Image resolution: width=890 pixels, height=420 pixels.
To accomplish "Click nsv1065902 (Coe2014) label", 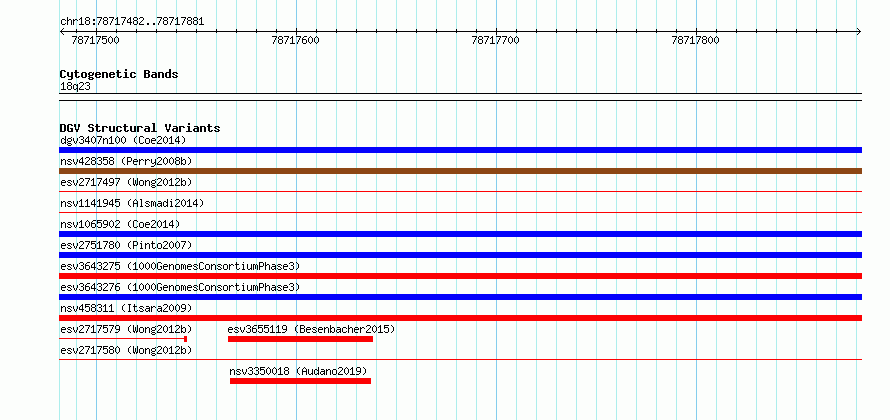I will point(120,224).
